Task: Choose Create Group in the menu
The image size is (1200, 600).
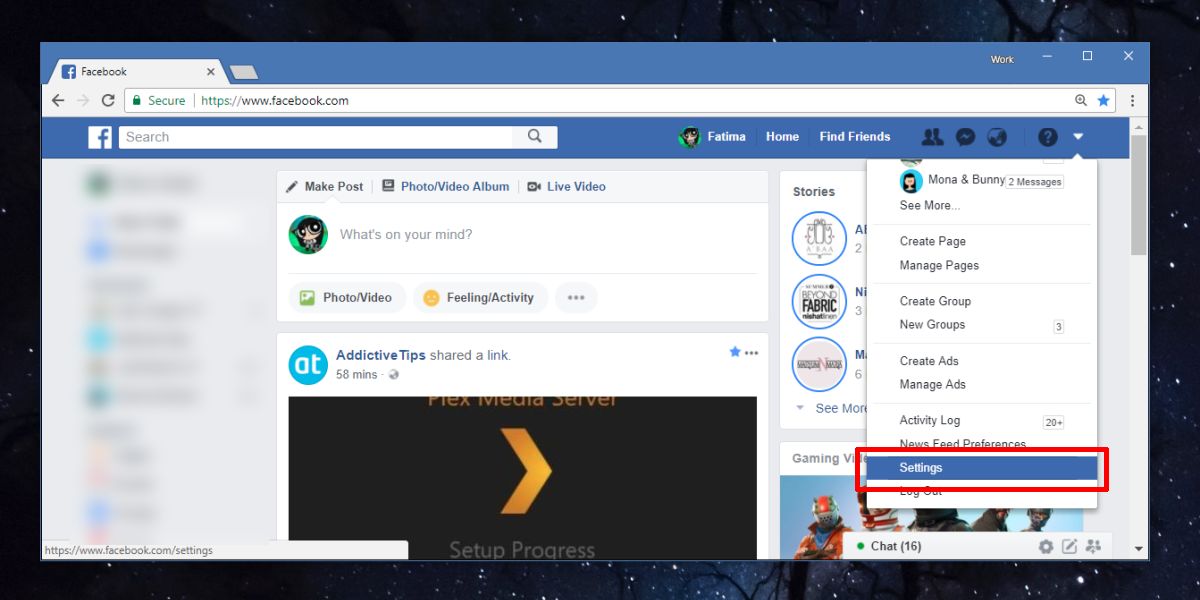Action: (935, 301)
